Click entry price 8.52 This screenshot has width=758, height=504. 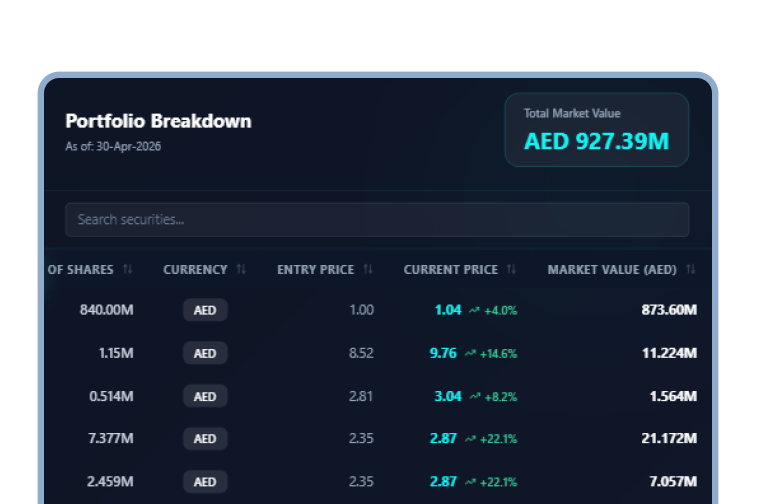(361, 353)
